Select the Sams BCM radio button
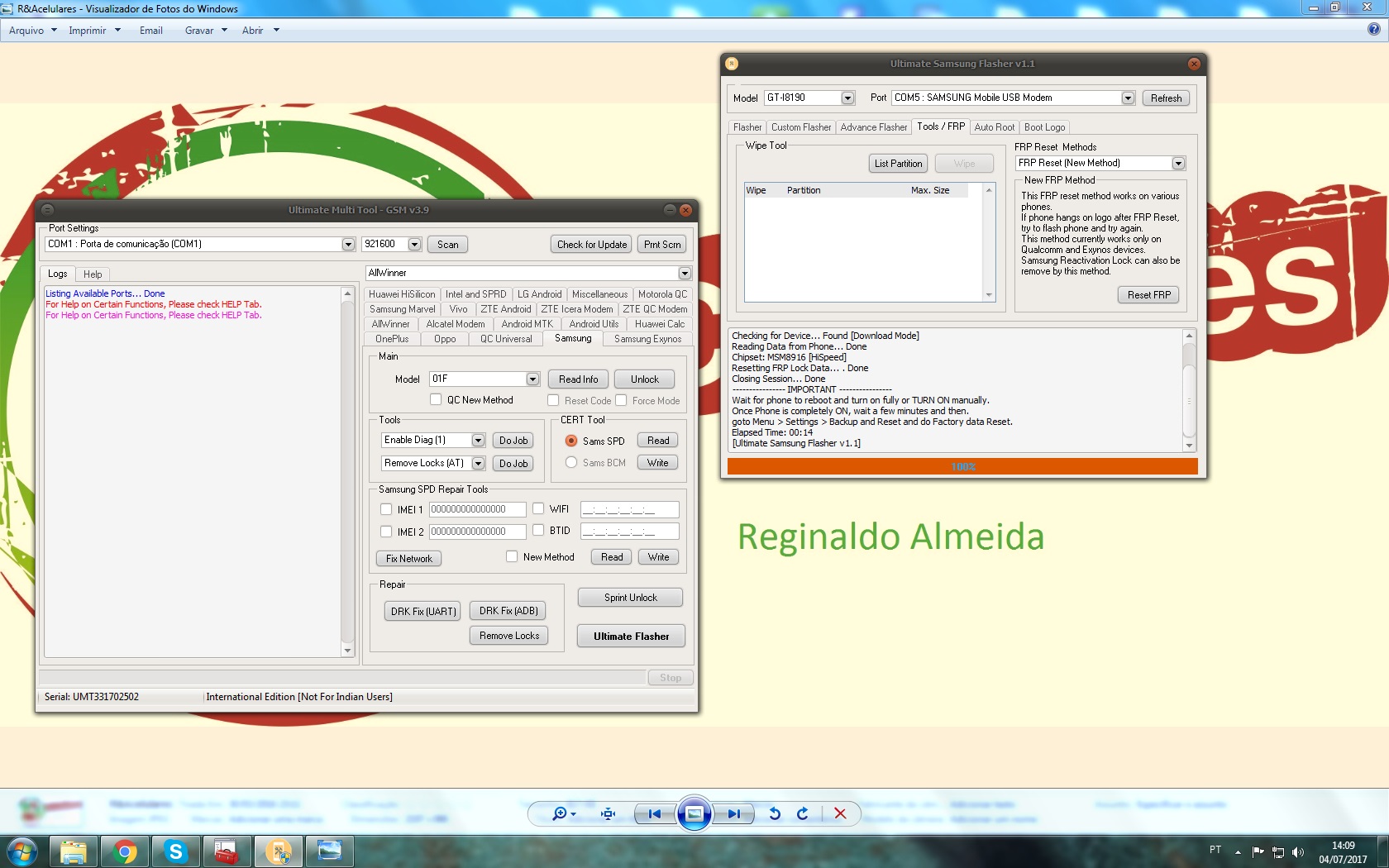This screenshot has height=868, width=1389. pyautogui.click(x=571, y=463)
